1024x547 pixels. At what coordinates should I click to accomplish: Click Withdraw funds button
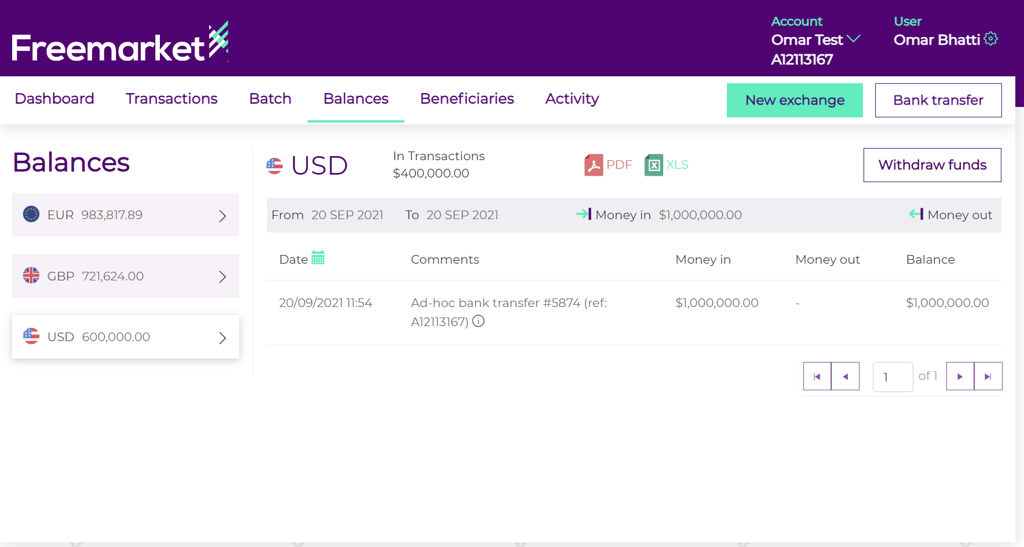[x=933, y=164]
